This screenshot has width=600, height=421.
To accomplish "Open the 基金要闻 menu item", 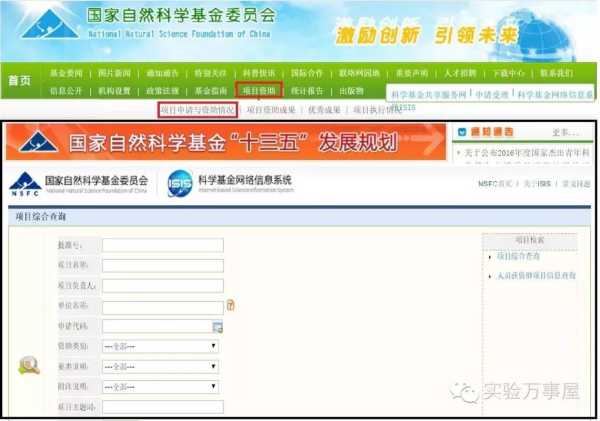I will [x=66, y=73].
